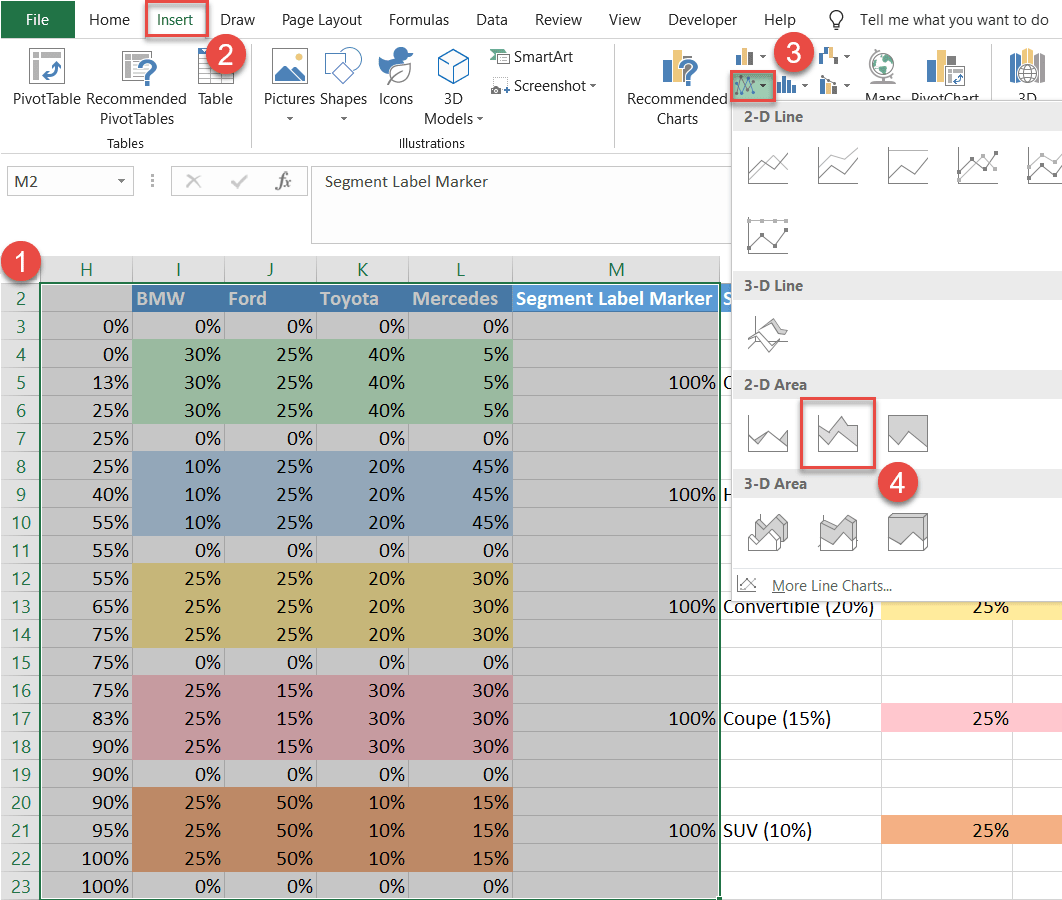Image resolution: width=1062 pixels, height=900 pixels.
Task: Select the Mercedes header cell
Action: pyautogui.click(x=461, y=299)
